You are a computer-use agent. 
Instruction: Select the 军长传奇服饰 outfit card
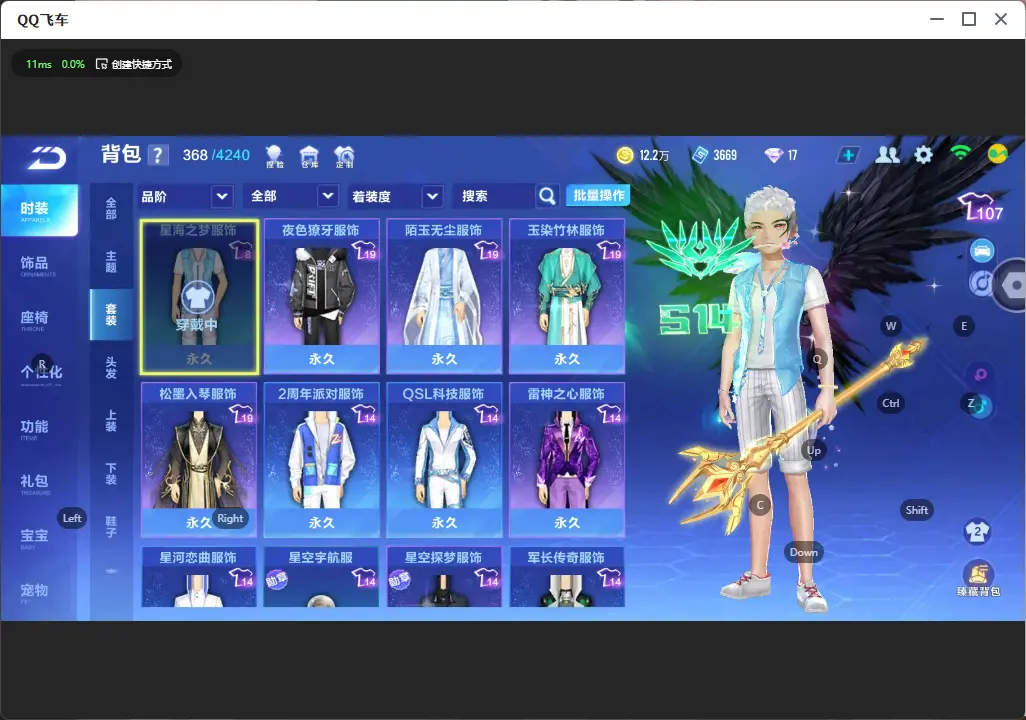[x=567, y=577]
